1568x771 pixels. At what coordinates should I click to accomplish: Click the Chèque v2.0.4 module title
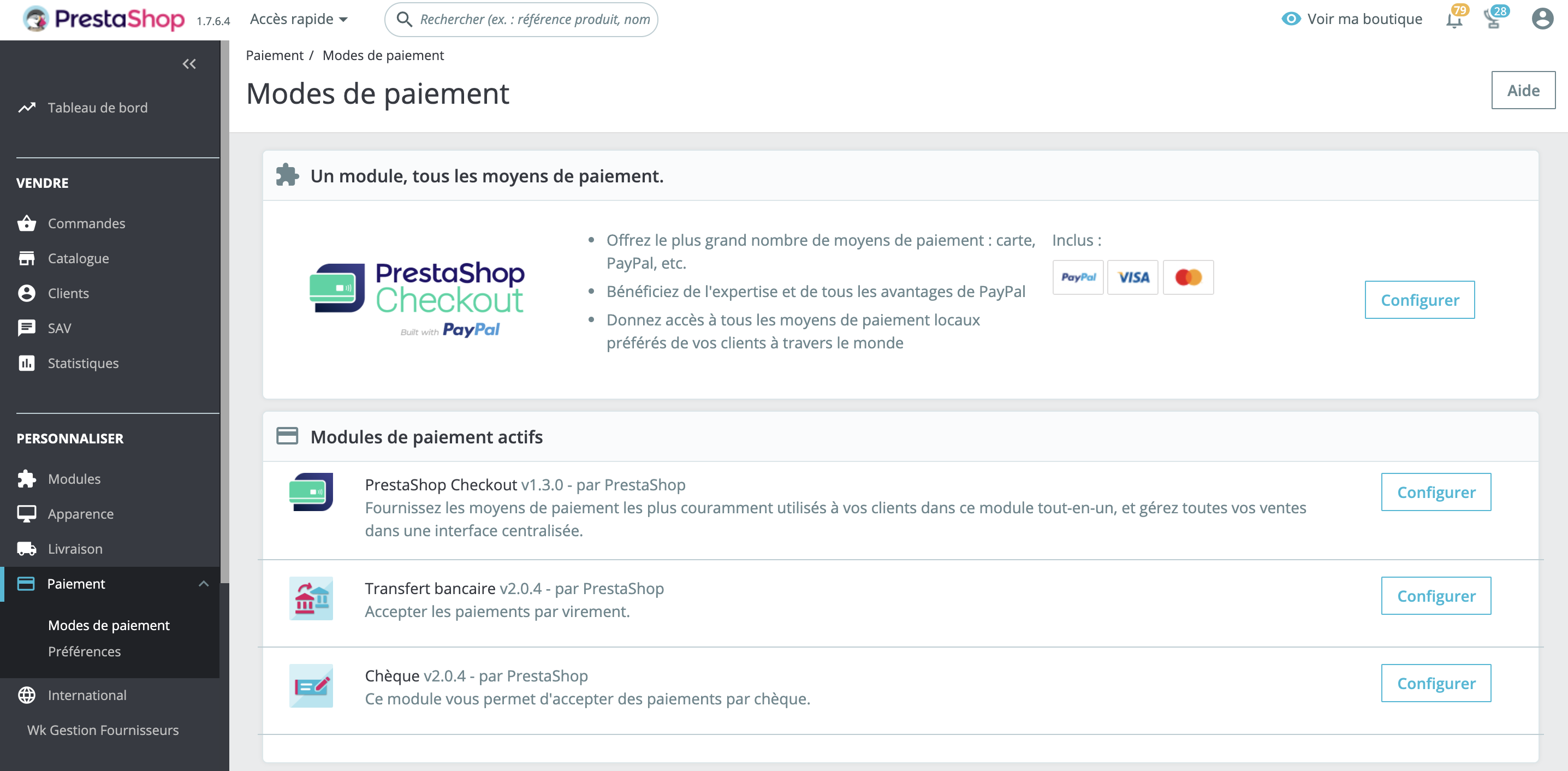pyautogui.click(x=476, y=675)
